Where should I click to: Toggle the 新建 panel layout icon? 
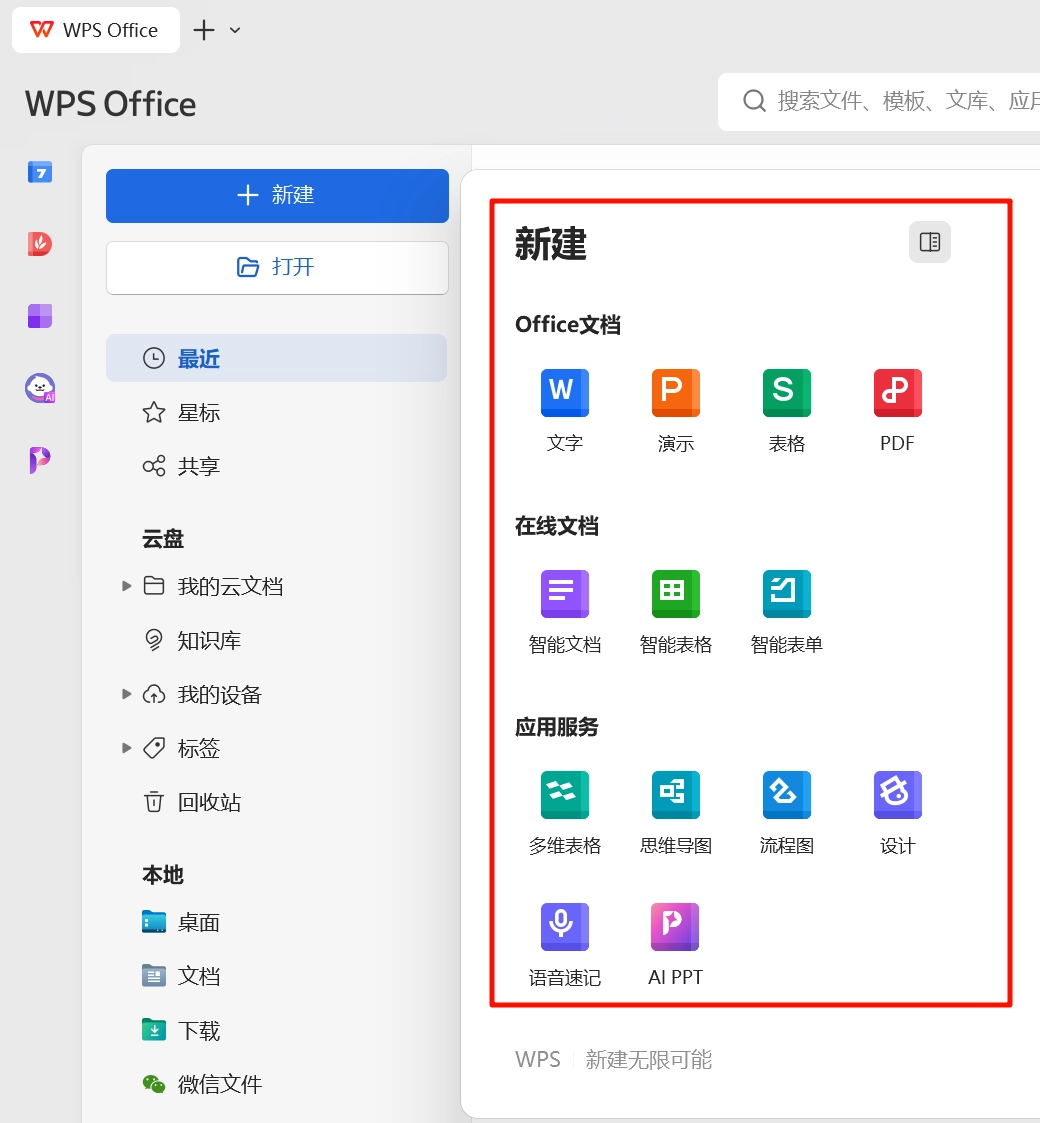point(930,242)
